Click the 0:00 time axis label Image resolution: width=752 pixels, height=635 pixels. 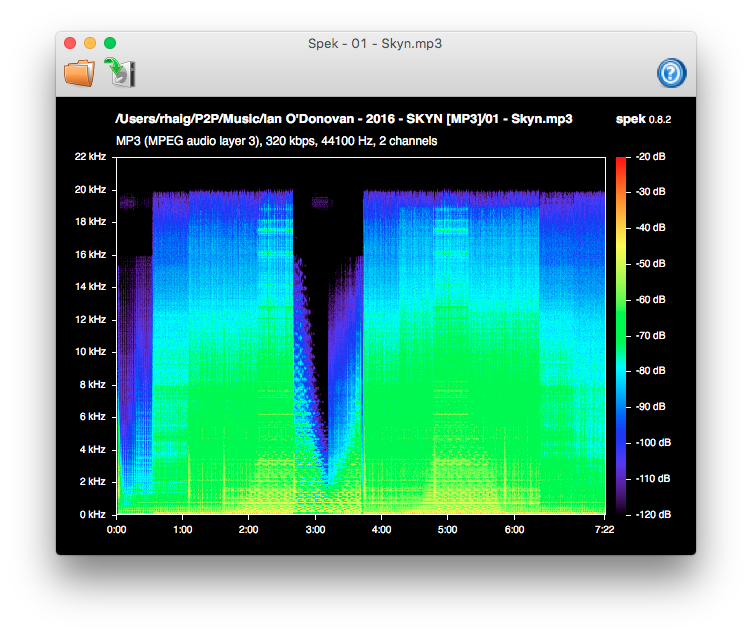117,529
